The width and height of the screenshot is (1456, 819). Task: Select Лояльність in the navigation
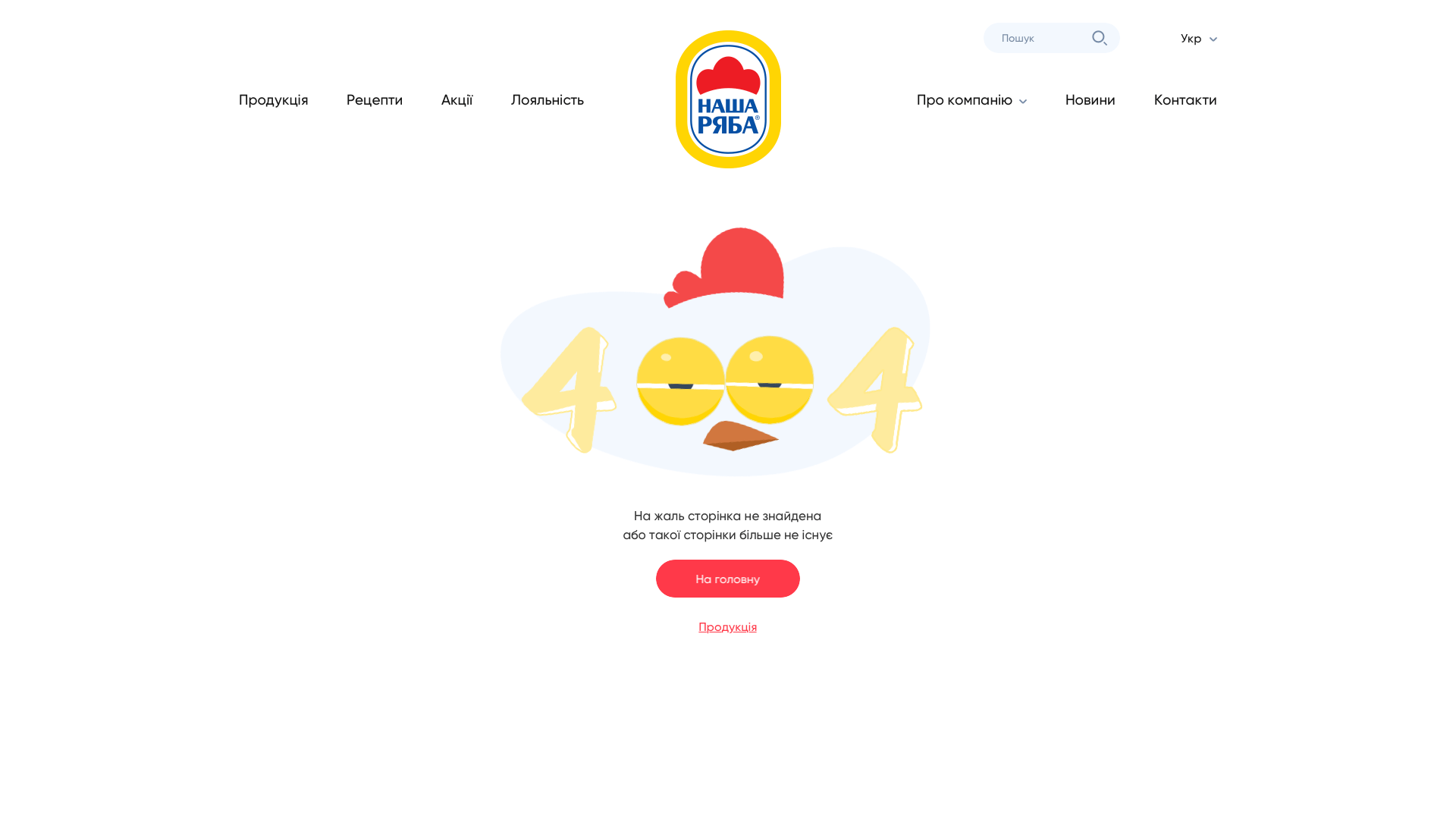548,100
